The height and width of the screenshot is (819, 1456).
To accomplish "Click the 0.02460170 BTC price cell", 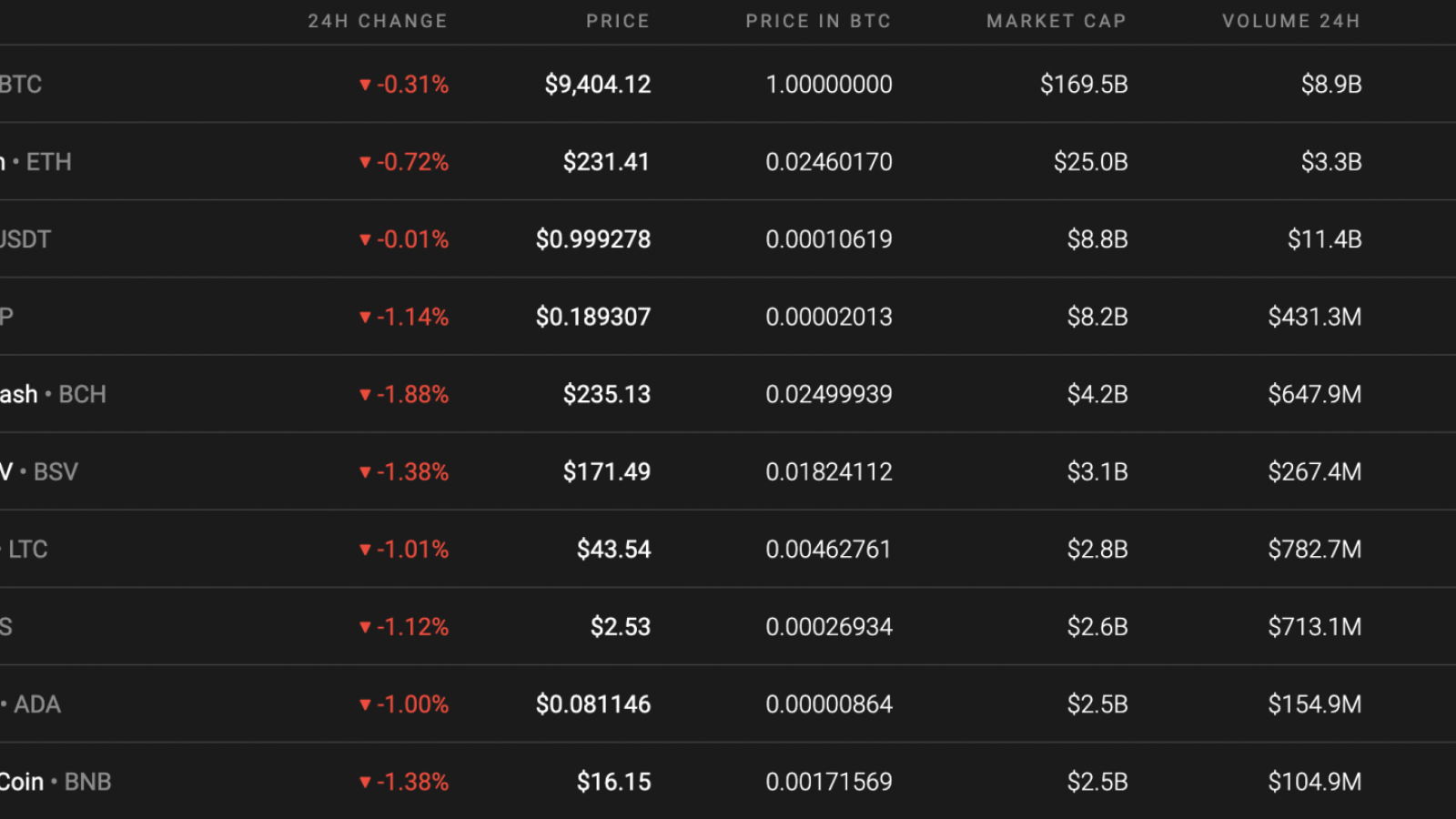I will (829, 162).
